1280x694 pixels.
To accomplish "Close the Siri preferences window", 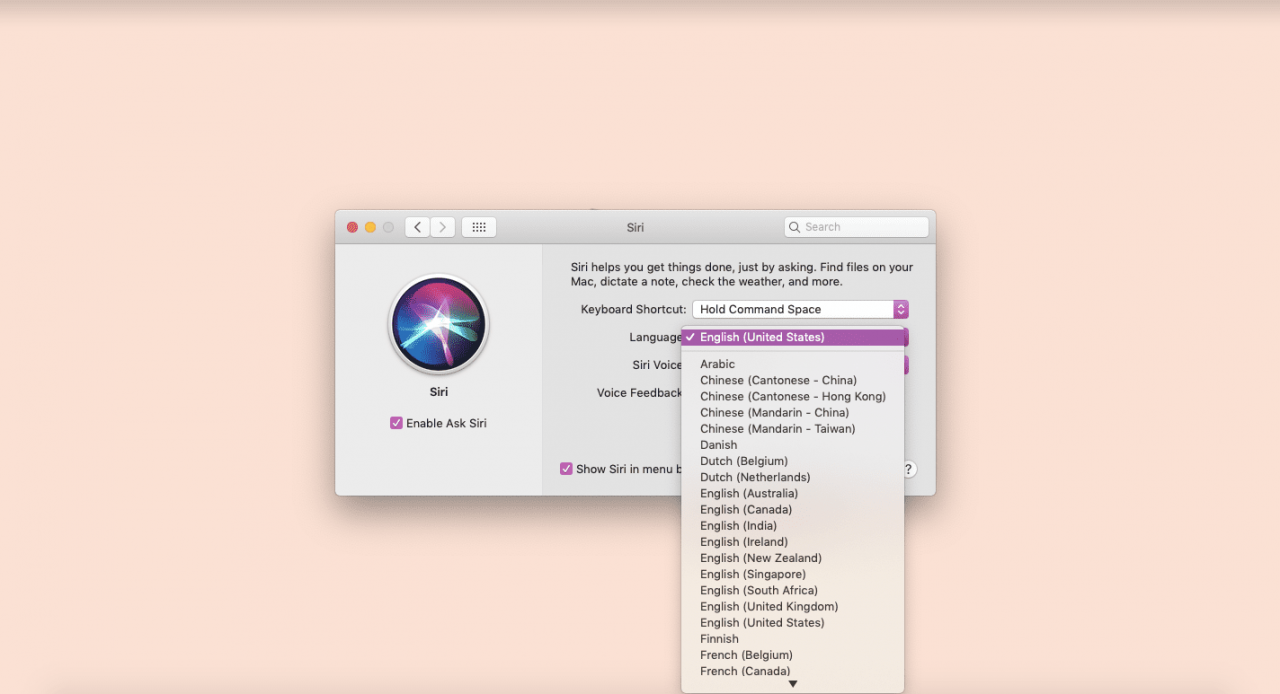I will point(352,227).
